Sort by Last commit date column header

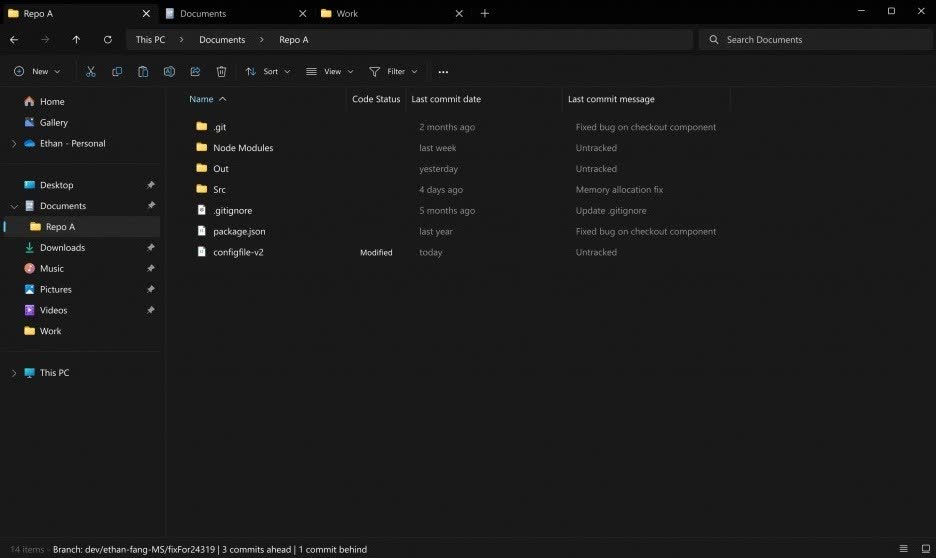[x=446, y=99]
